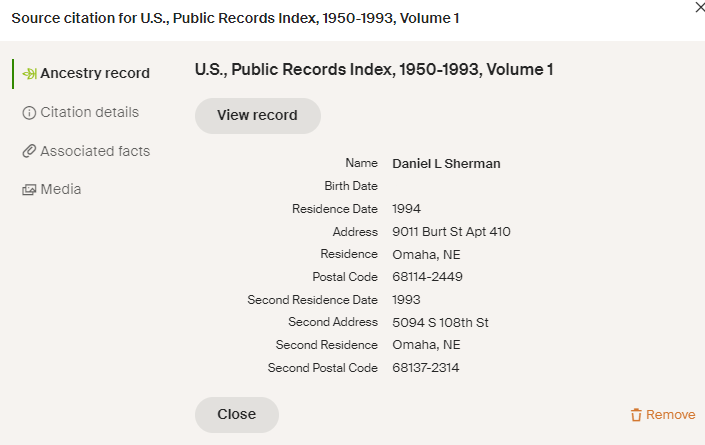
Task: Click the residence date value 1994
Action: [407, 209]
